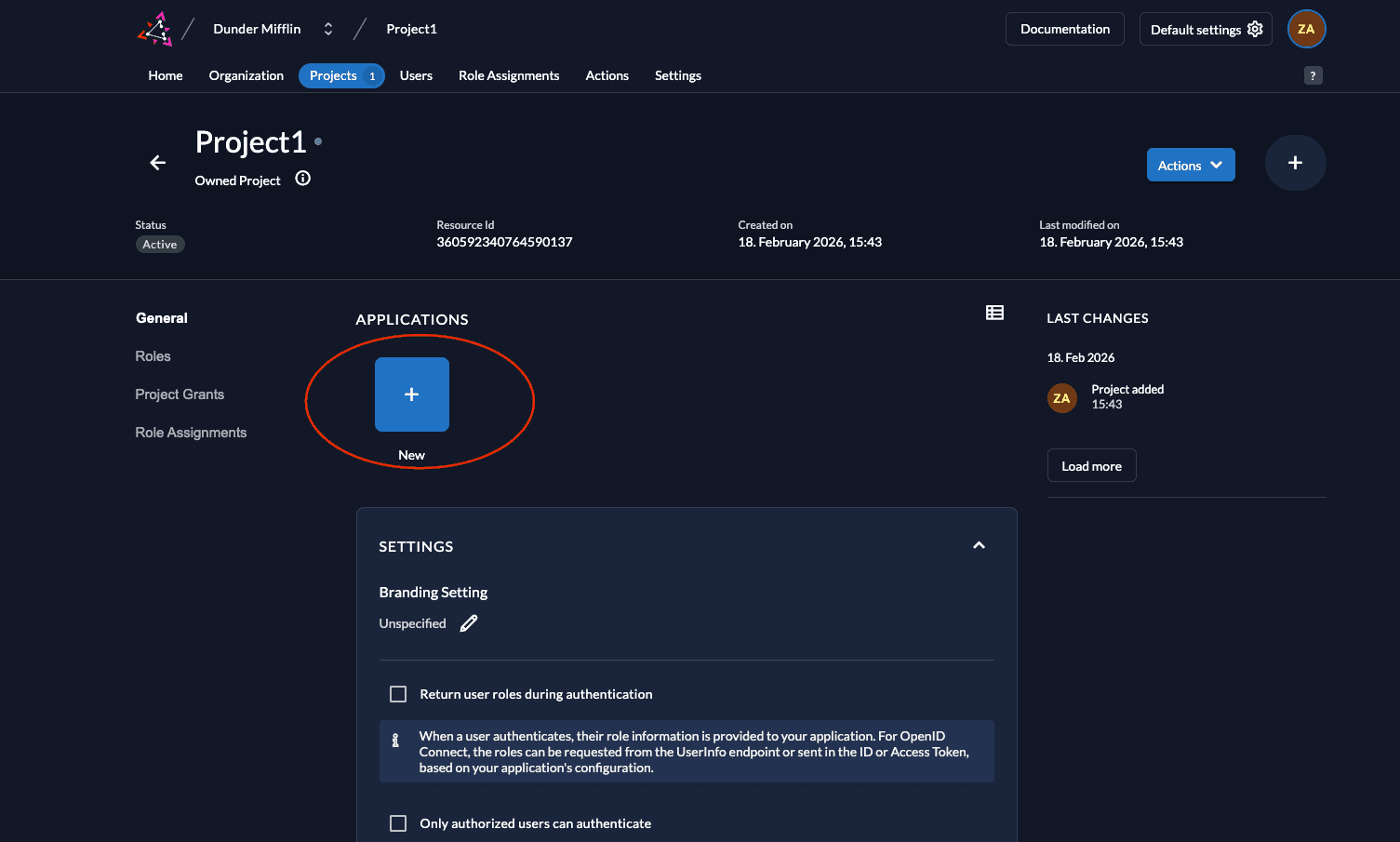The image size is (1400, 842).
Task: Click the info icon next to Owned Project
Action: point(302,179)
